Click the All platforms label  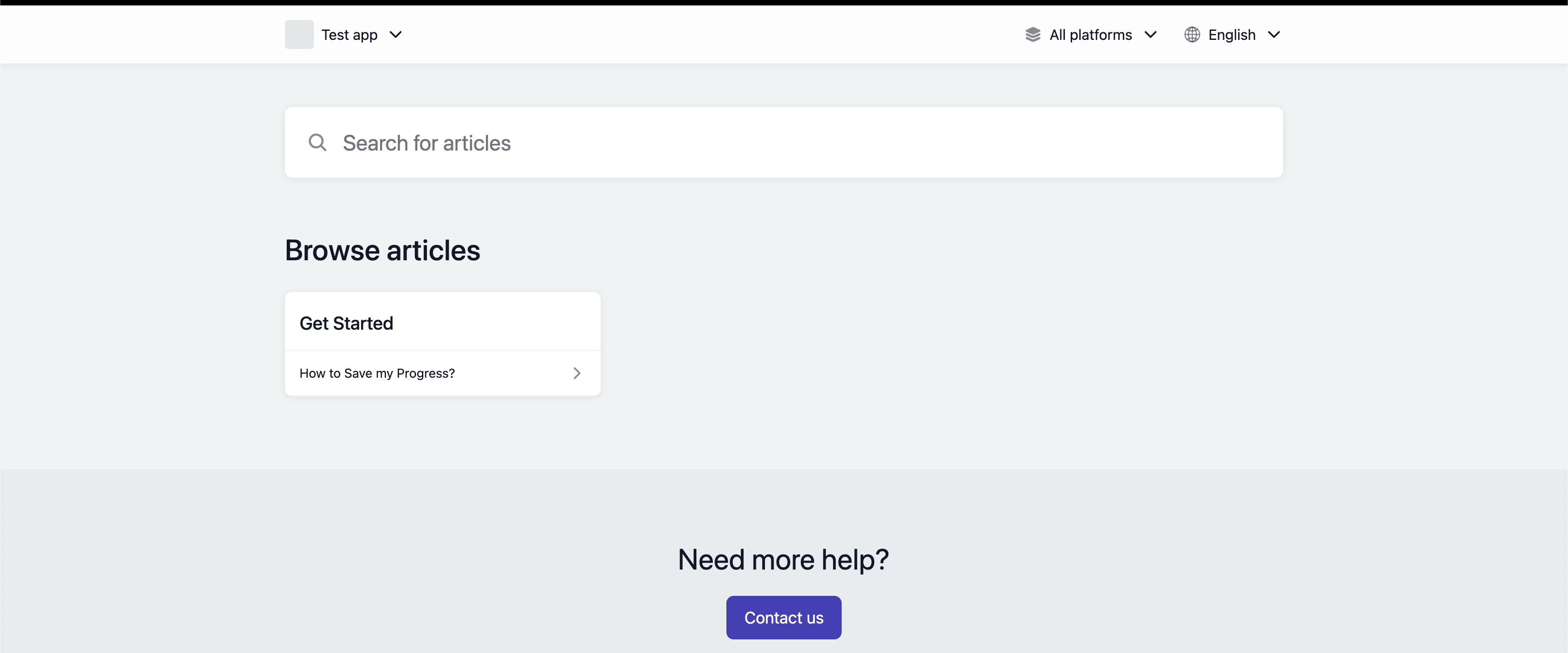[1090, 34]
